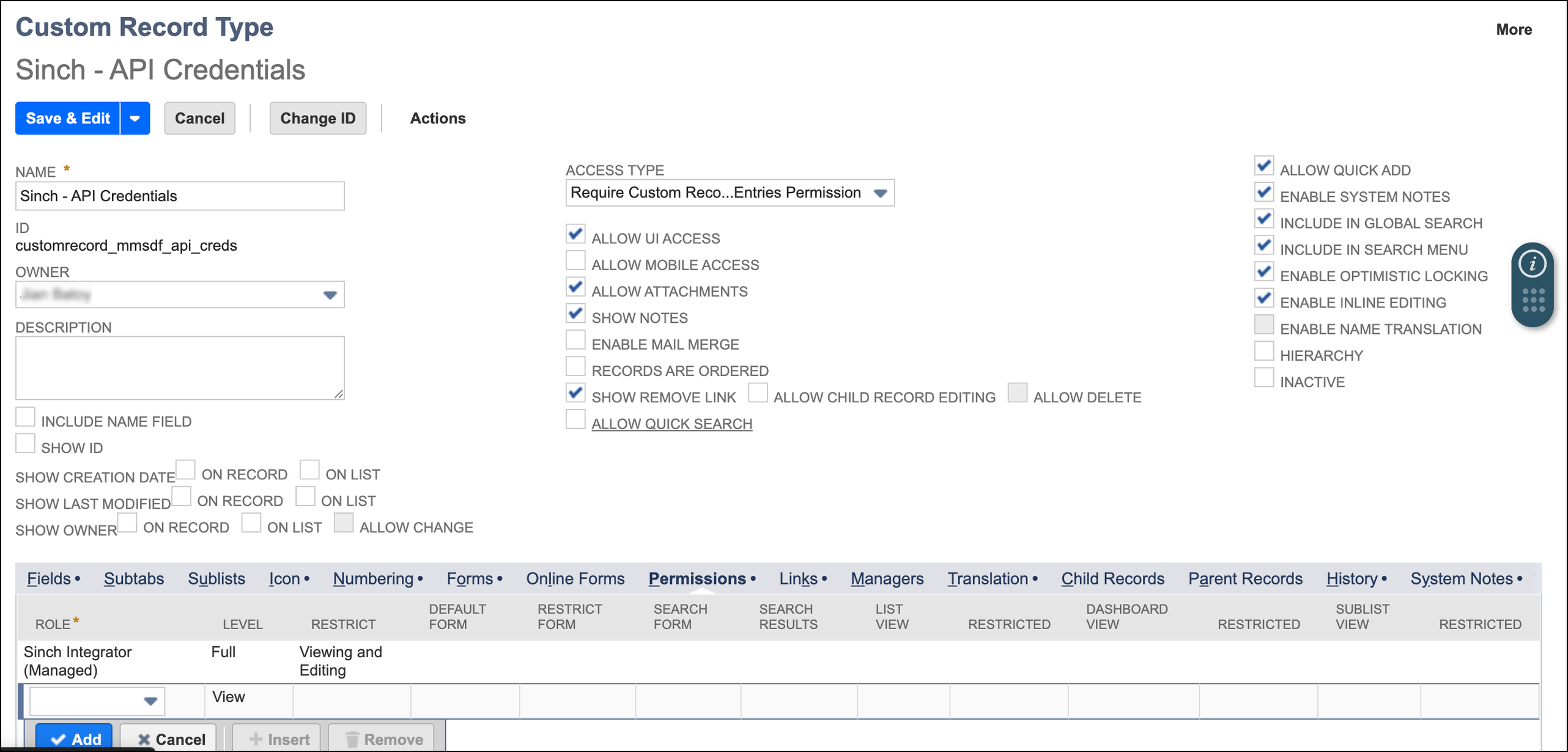Screen dimensions: 1568x752
Task: Click the Allow Quick Search link label
Action: tap(671, 424)
